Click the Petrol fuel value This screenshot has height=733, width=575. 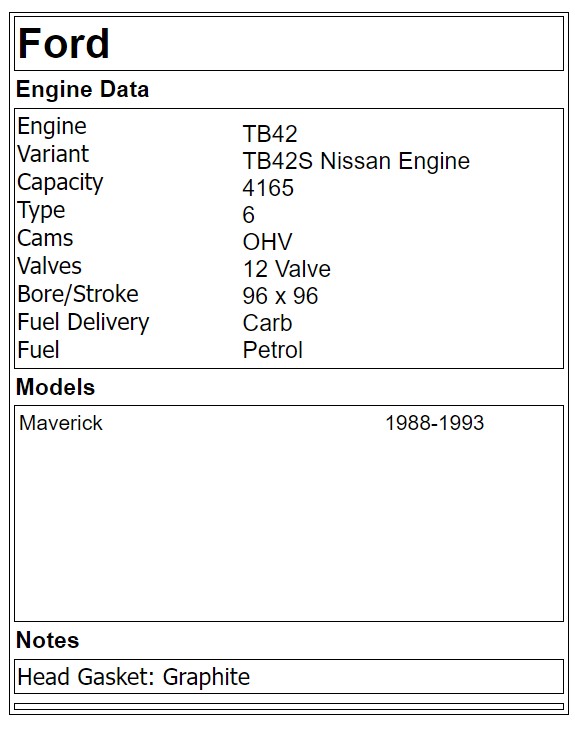pos(273,350)
